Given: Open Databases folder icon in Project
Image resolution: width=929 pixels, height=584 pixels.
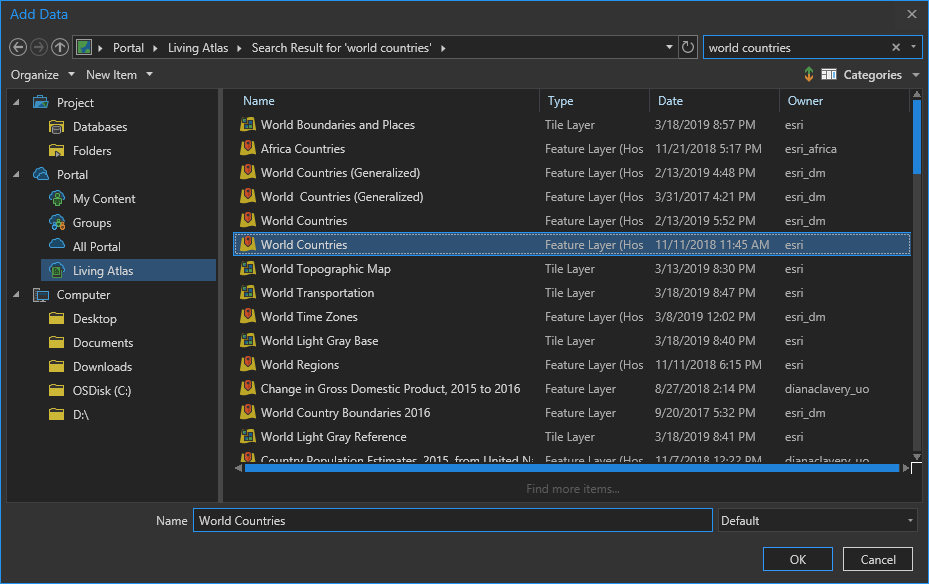Looking at the screenshot, I should (58, 127).
